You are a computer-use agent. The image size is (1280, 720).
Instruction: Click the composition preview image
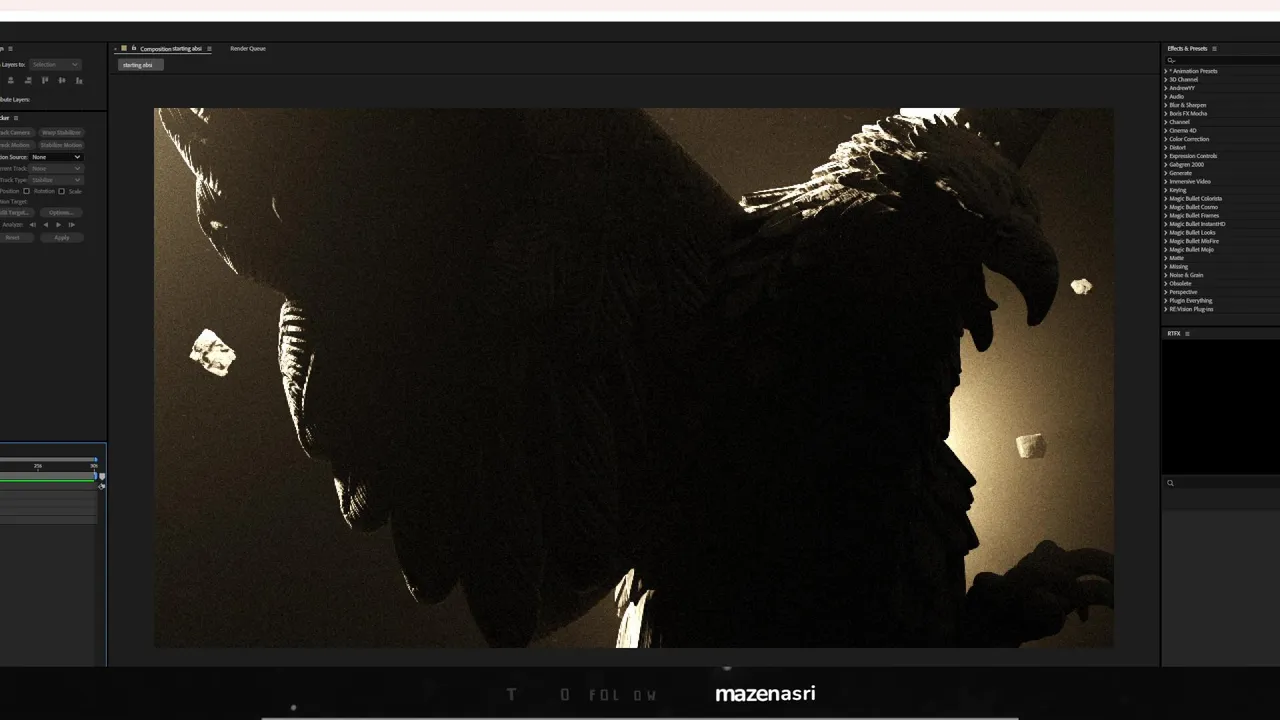click(633, 378)
